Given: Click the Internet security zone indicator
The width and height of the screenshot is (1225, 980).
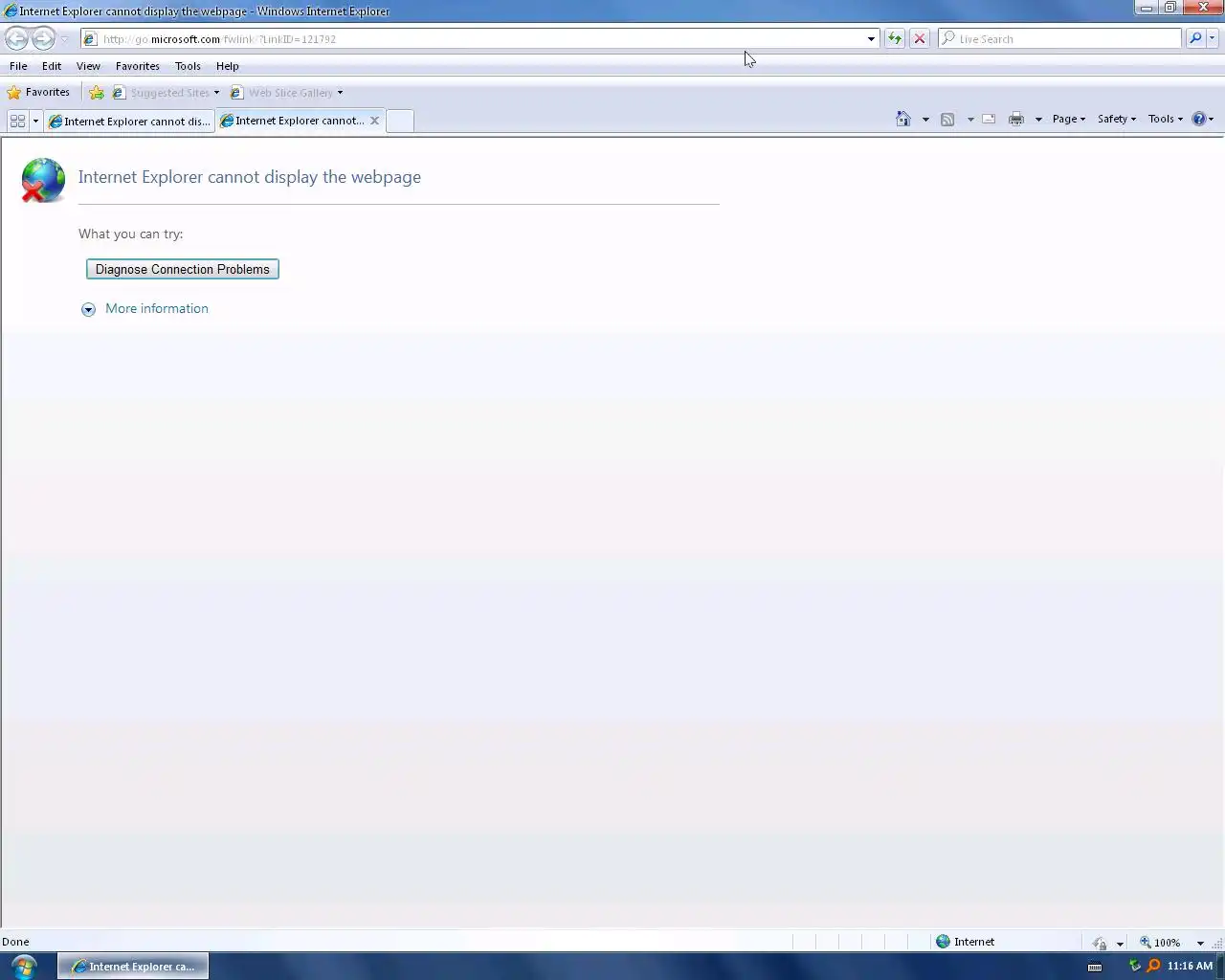Looking at the screenshot, I should [x=966, y=942].
